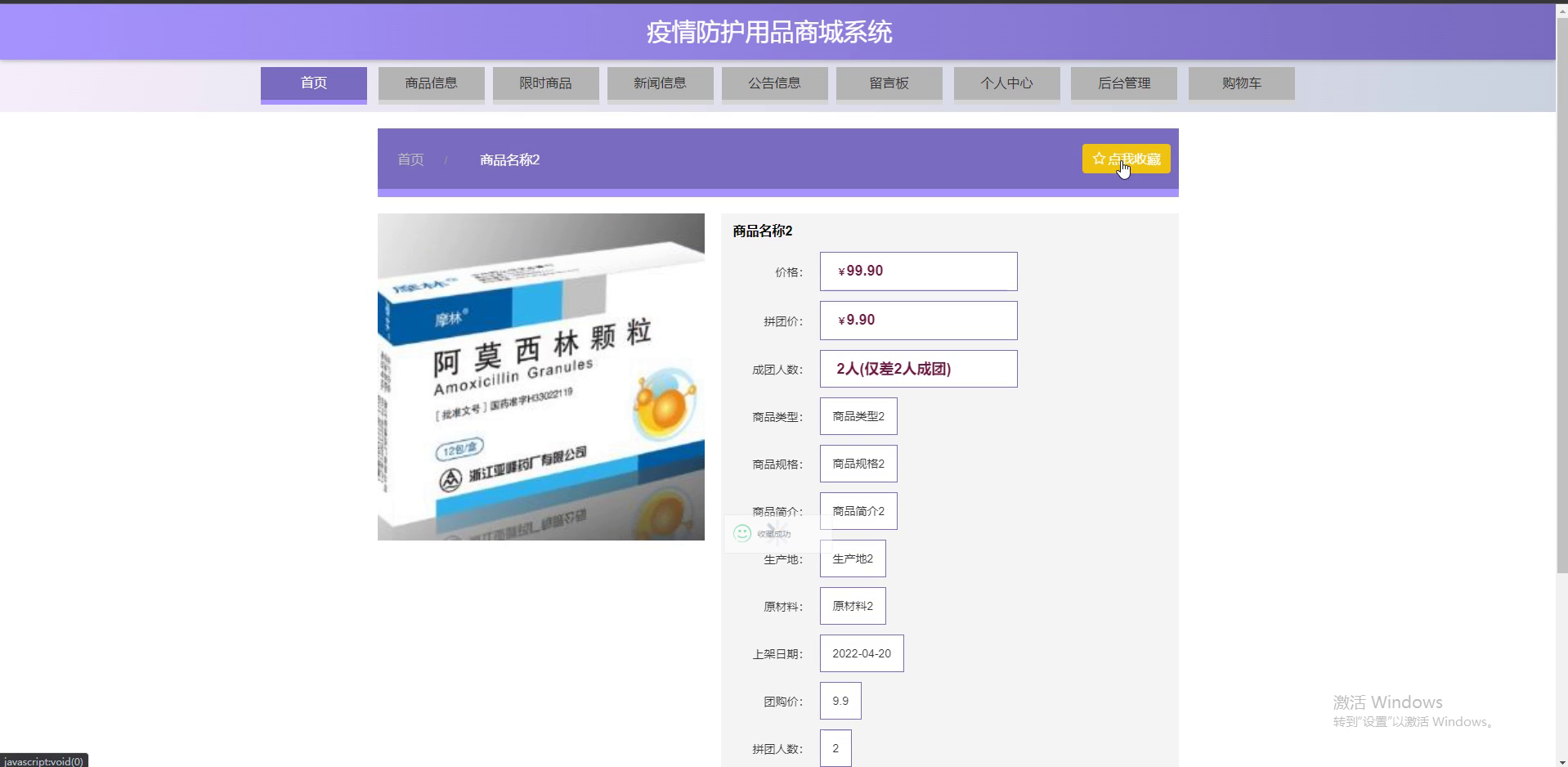1568x767 pixels.
Task: Click the page vertical scrollbar
Action: pyautogui.click(x=1561, y=294)
